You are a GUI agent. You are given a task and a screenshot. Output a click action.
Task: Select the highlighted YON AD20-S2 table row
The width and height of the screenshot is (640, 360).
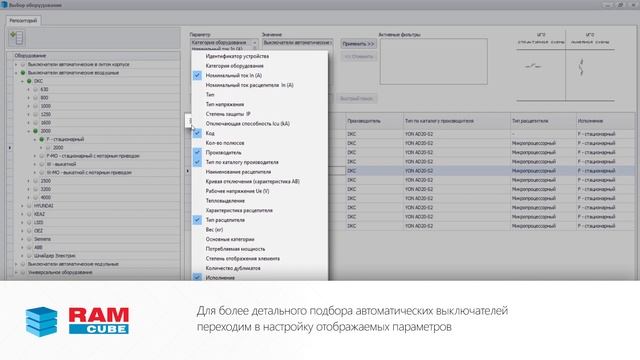[410, 171]
